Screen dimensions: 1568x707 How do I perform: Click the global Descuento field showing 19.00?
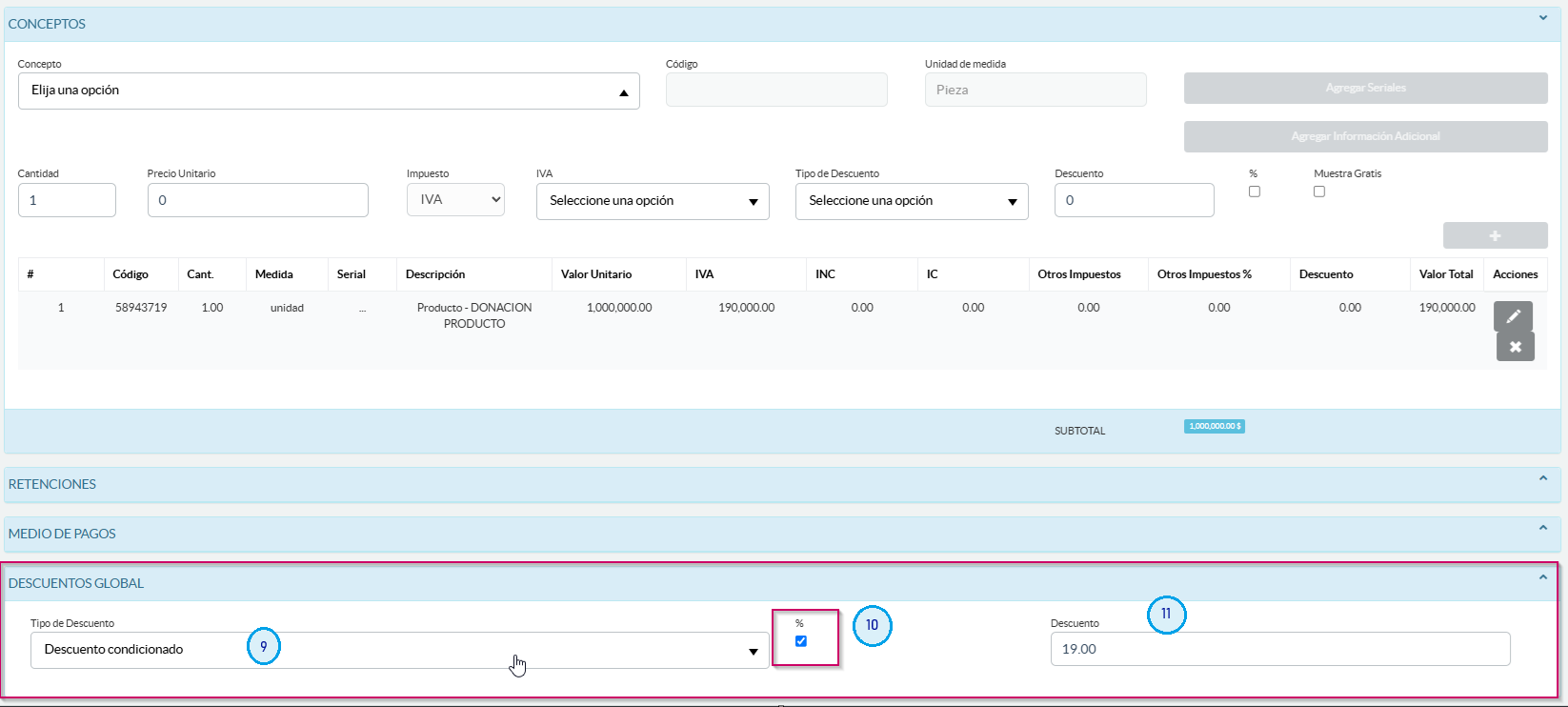1279,649
